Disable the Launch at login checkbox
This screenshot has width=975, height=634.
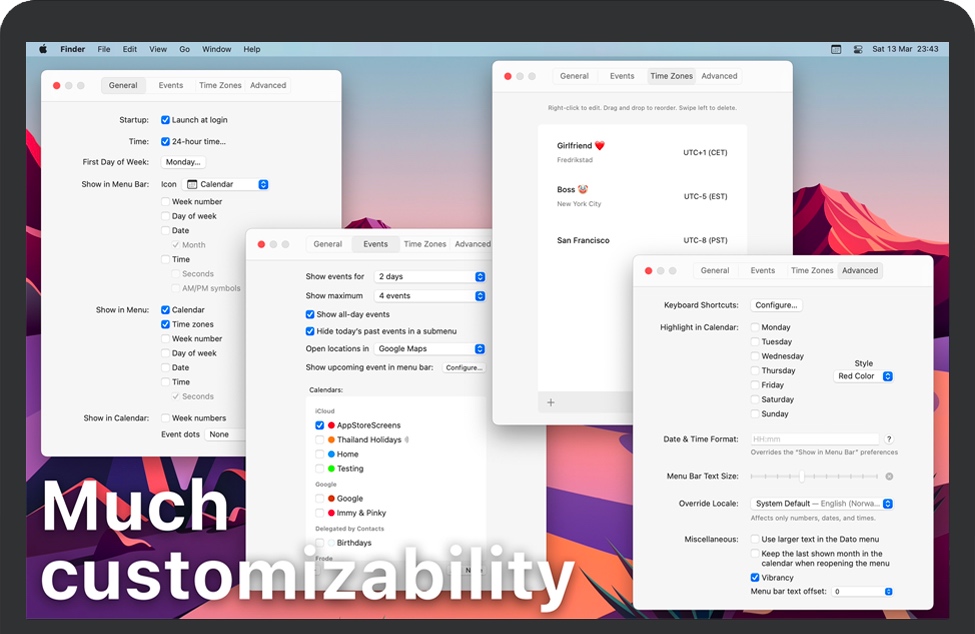click(165, 120)
